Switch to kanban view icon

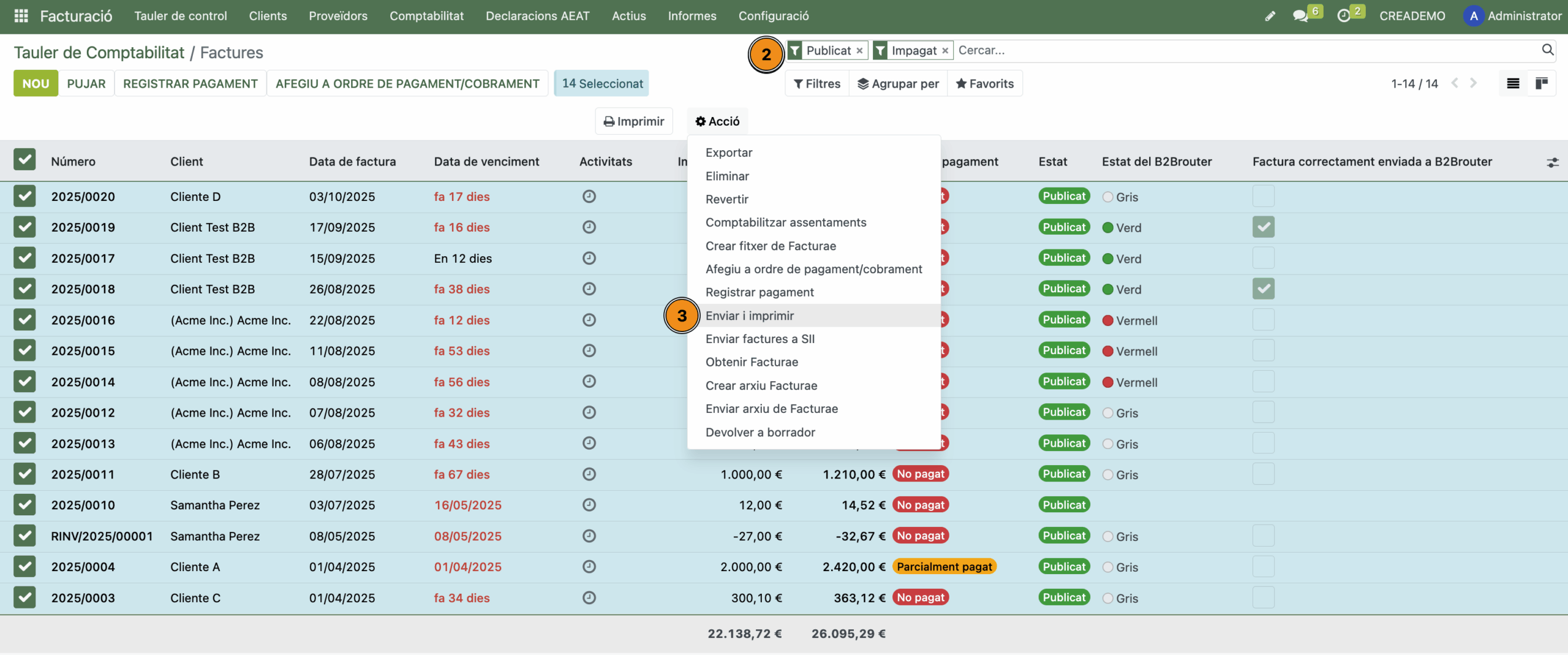[x=1542, y=83]
